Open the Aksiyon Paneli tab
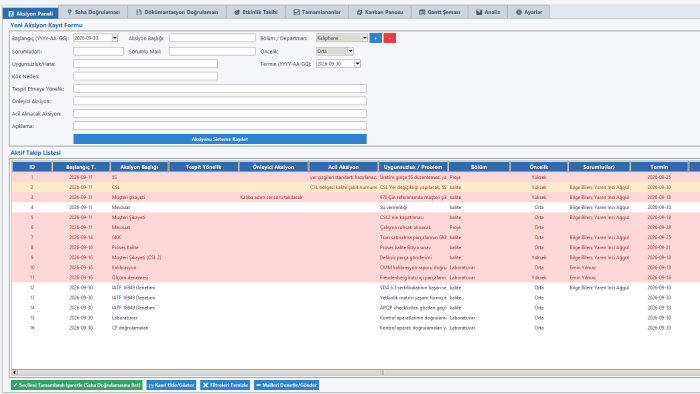Screen dimensions: 700x394 [x=30, y=12]
